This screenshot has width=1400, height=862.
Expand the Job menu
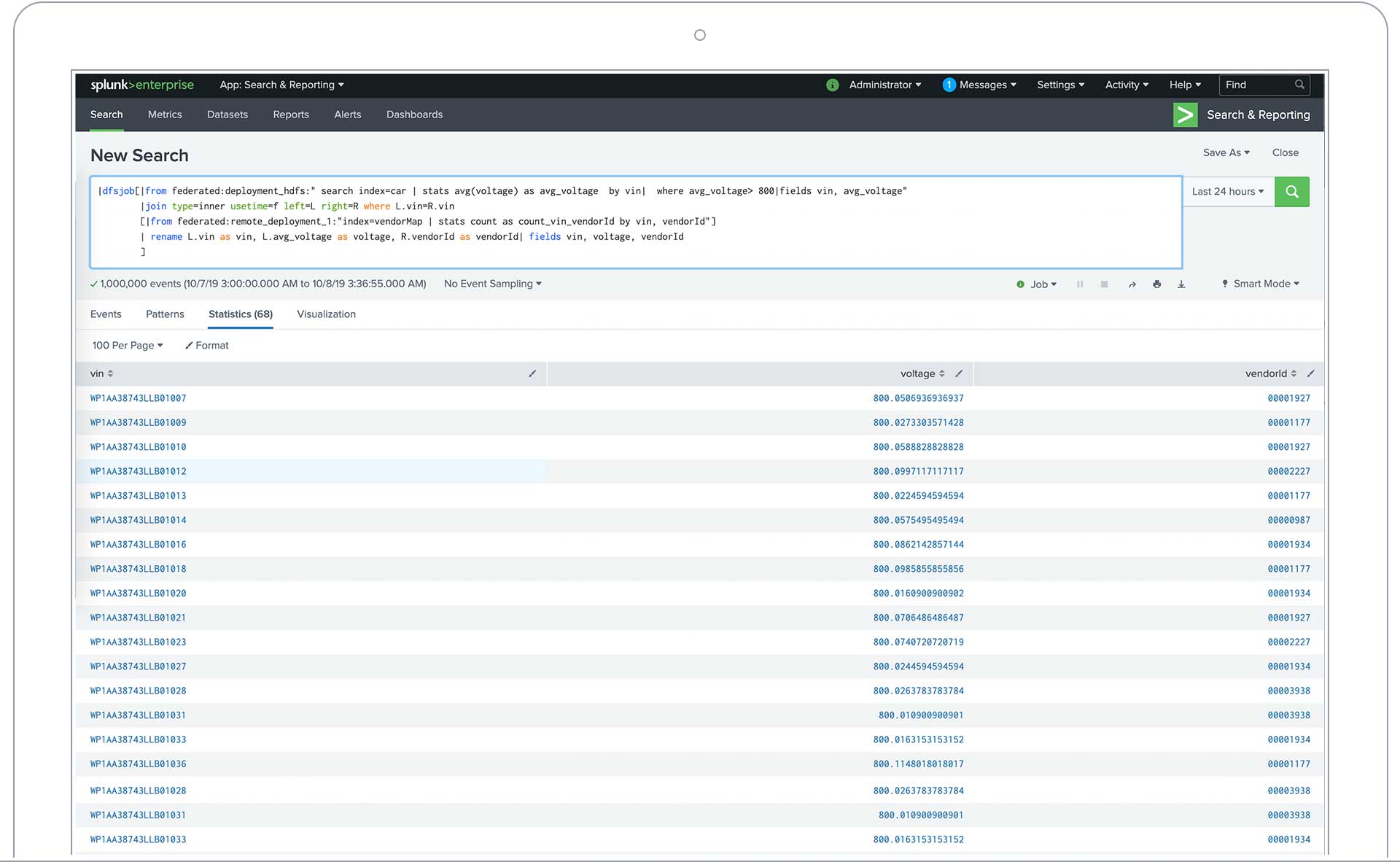[x=1043, y=284]
